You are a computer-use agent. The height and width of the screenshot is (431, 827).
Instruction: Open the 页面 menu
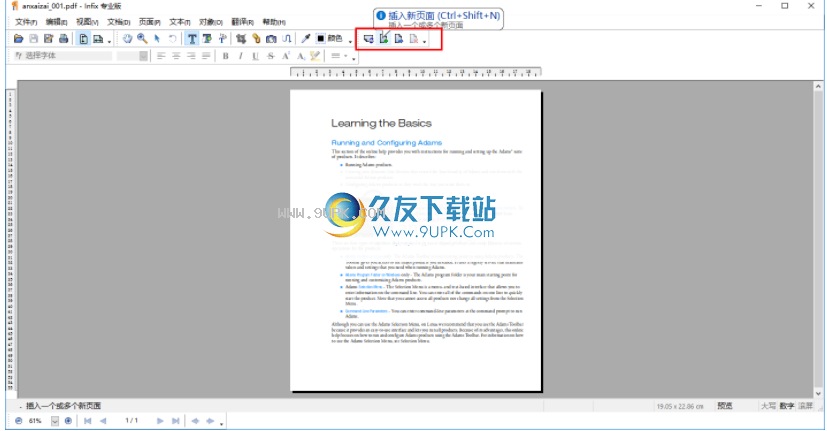coord(149,22)
